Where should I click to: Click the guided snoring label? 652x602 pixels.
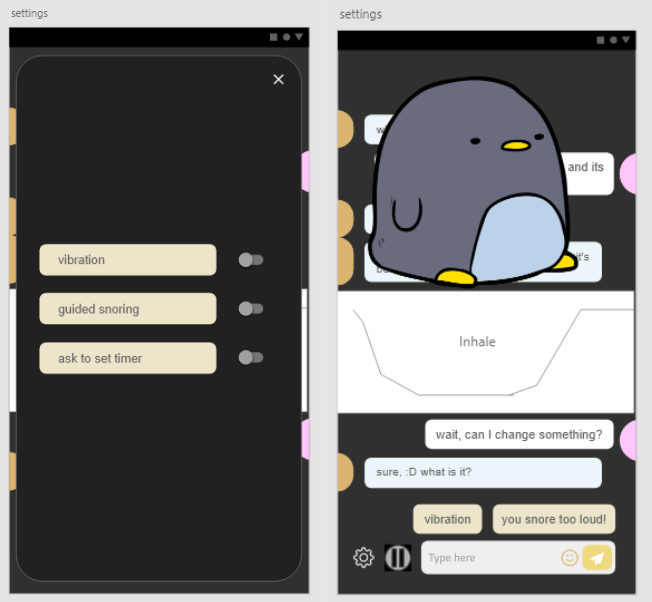coord(128,309)
